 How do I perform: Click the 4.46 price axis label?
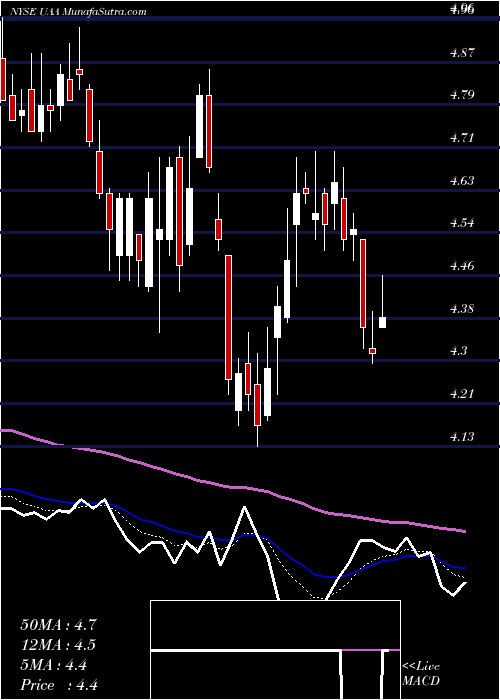coord(461,266)
